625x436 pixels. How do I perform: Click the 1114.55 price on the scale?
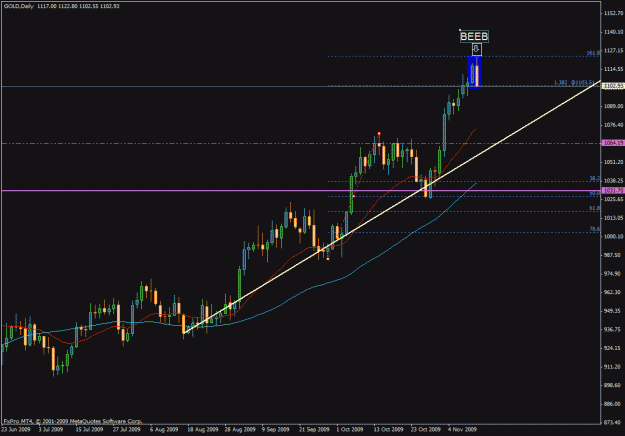(613, 69)
